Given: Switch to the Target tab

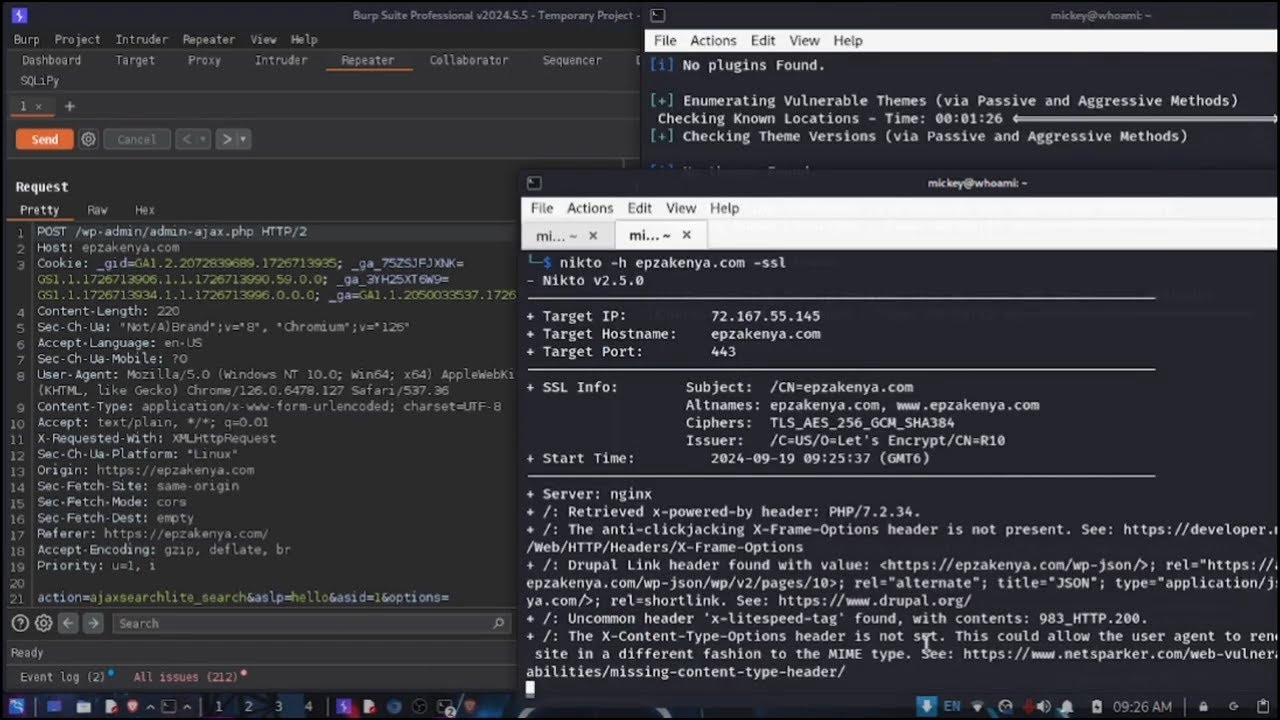Looking at the screenshot, I should (x=134, y=60).
